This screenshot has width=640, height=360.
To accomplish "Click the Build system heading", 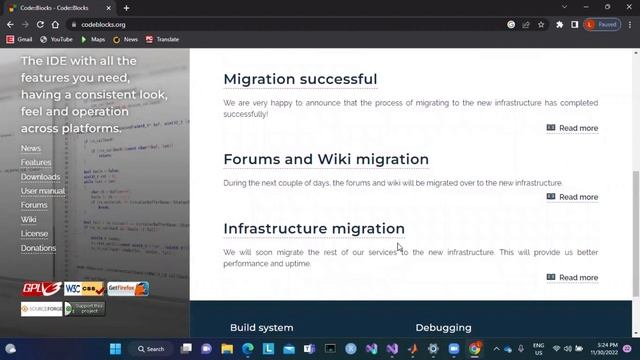I will coord(262,328).
